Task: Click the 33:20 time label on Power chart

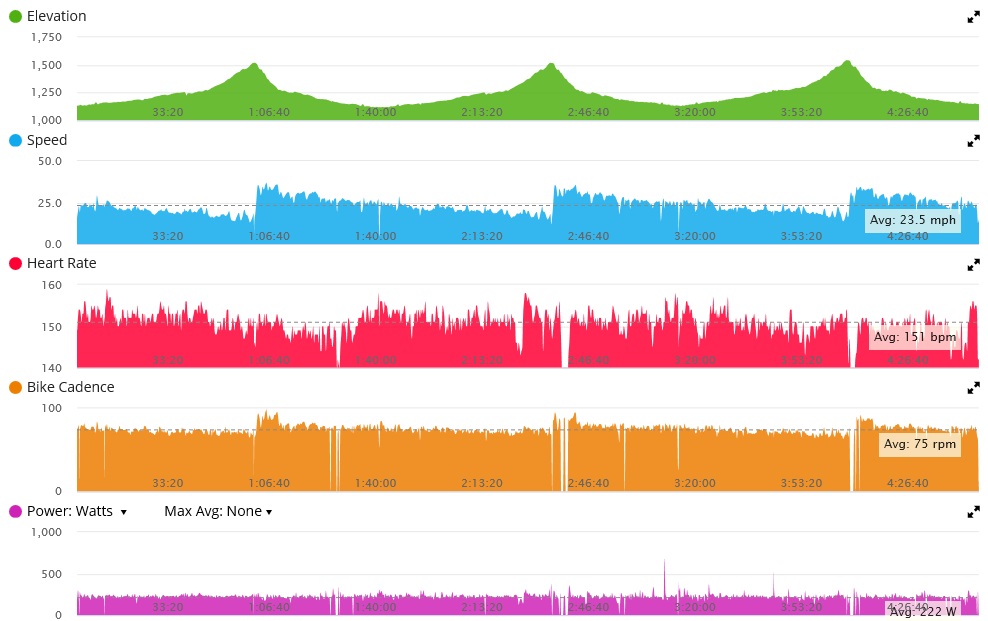Action: pos(168,607)
